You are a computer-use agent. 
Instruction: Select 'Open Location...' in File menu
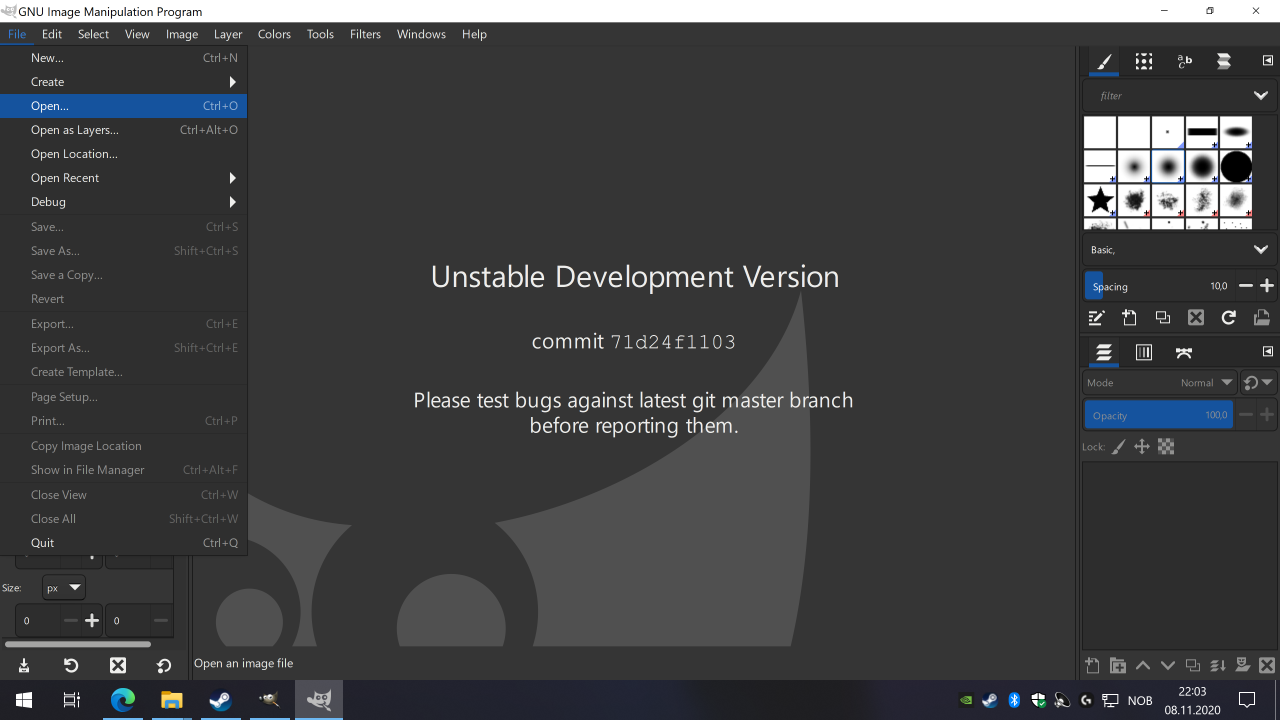point(124,154)
